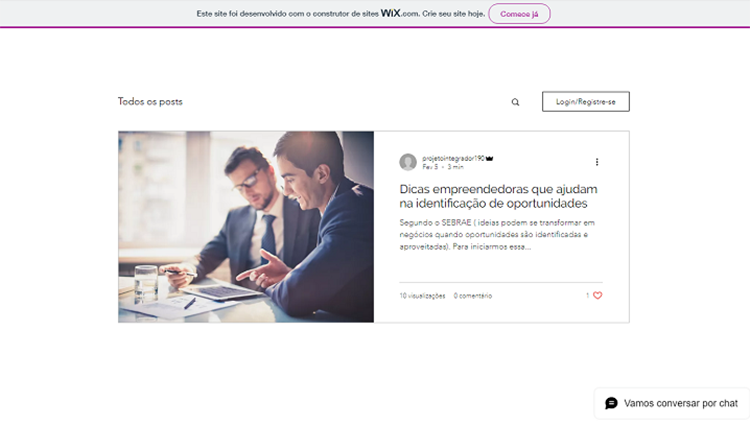Screen dimensions: 750x425
Task: Click the Fev 5 post date
Action: (430, 167)
